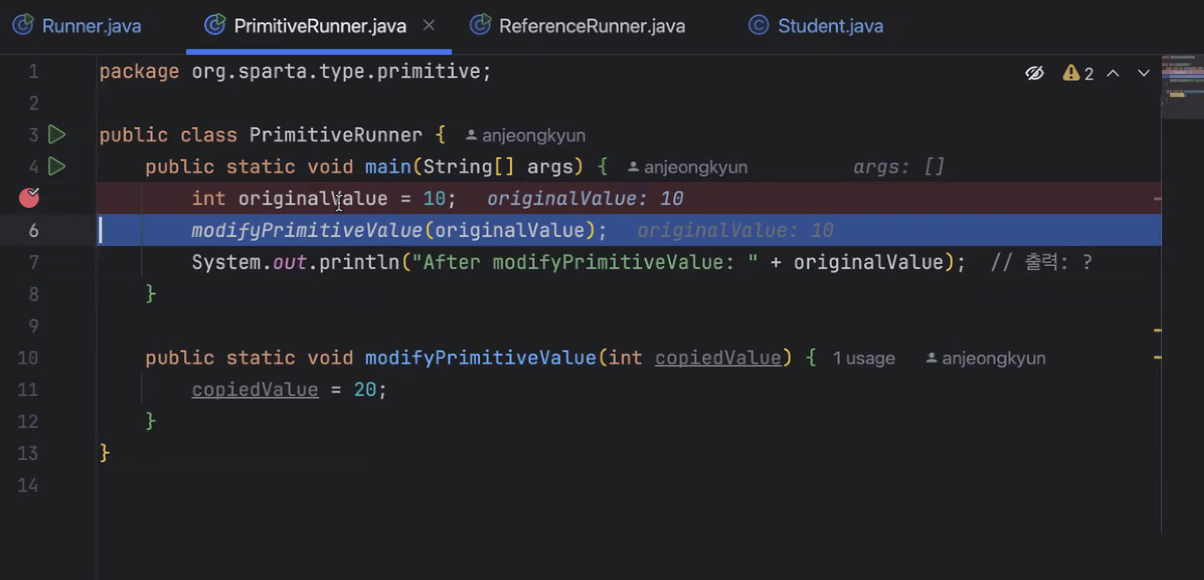Click the Korean comment '// 출력: ?'

1041,263
